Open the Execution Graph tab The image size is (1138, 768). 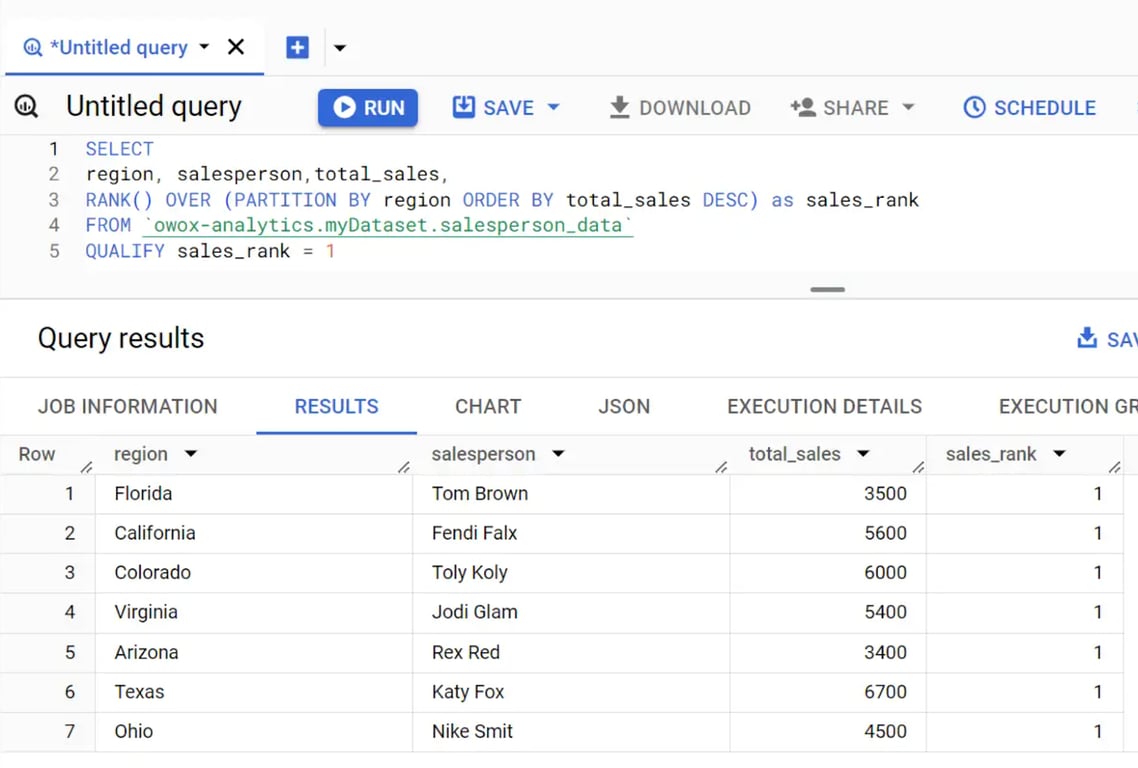1068,407
